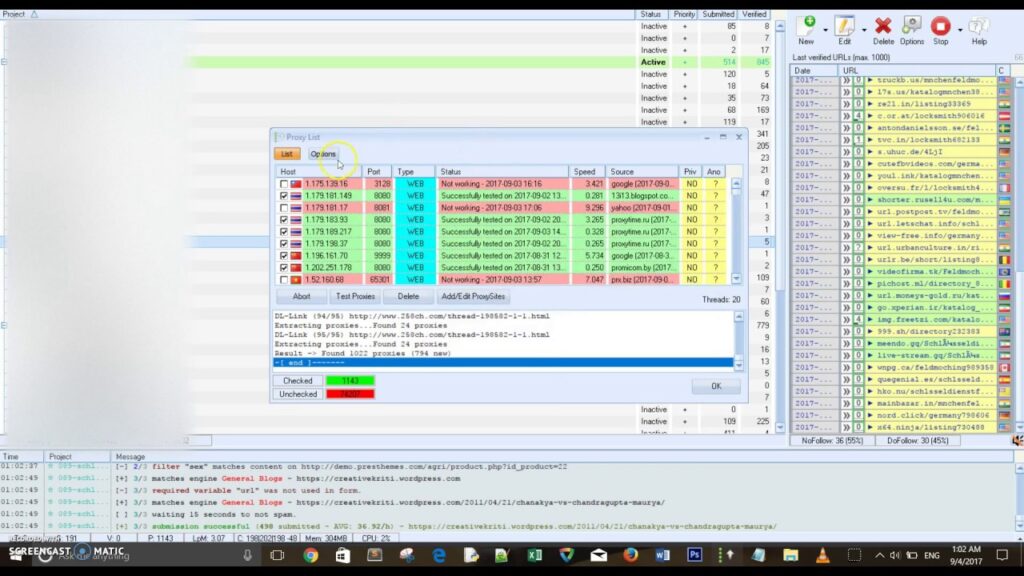The width and height of the screenshot is (1024, 576).
Task: Open Excel from the taskbar
Action: (x=535, y=555)
